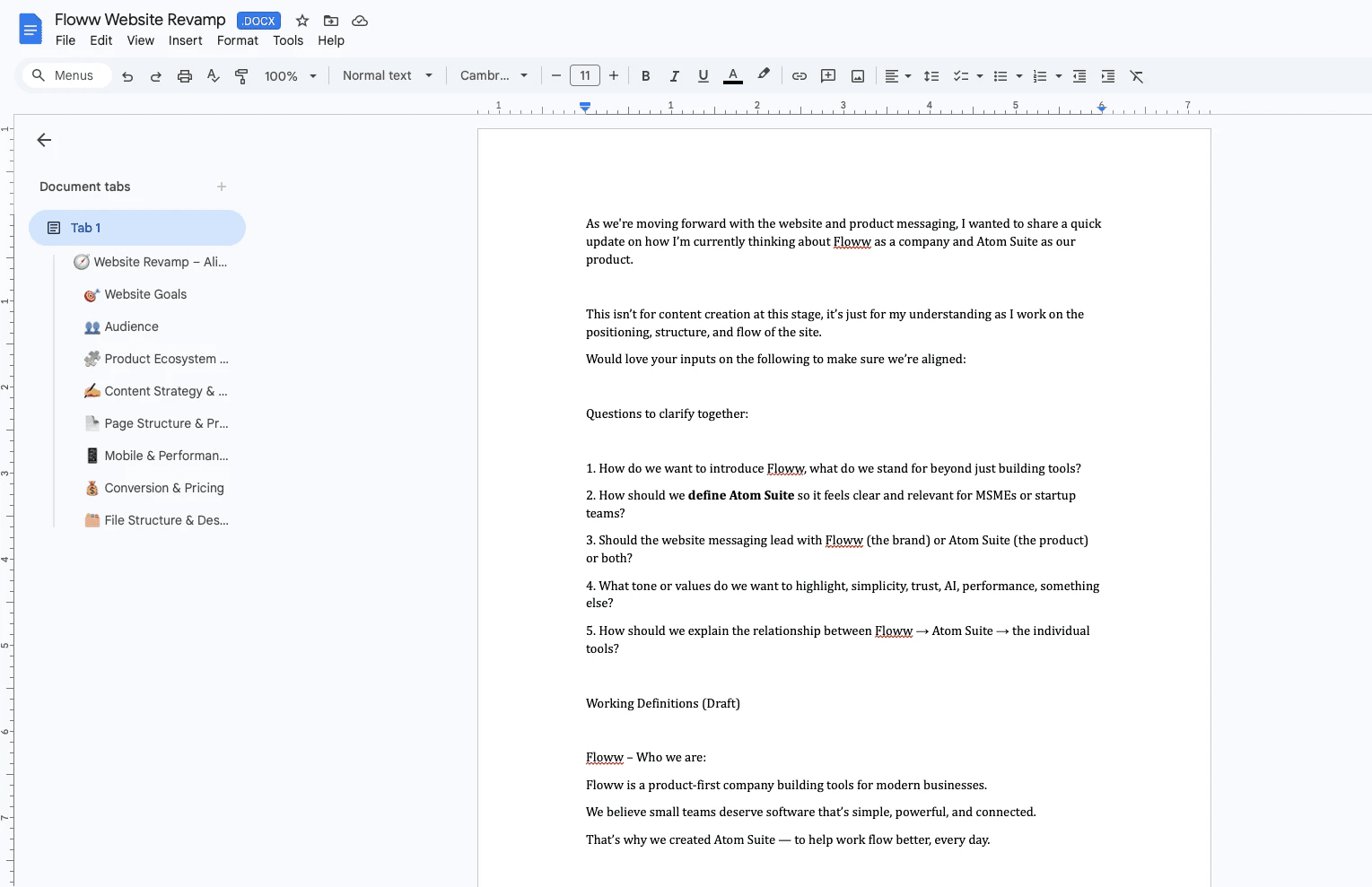The height and width of the screenshot is (887, 1372).
Task: Click the 'Working Definitions (Draft)' line
Action: [663, 703]
